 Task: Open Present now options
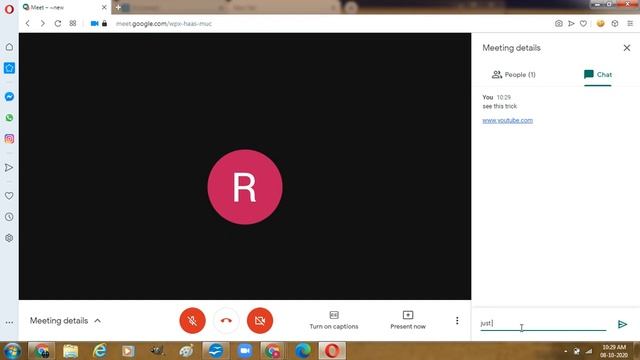408,320
